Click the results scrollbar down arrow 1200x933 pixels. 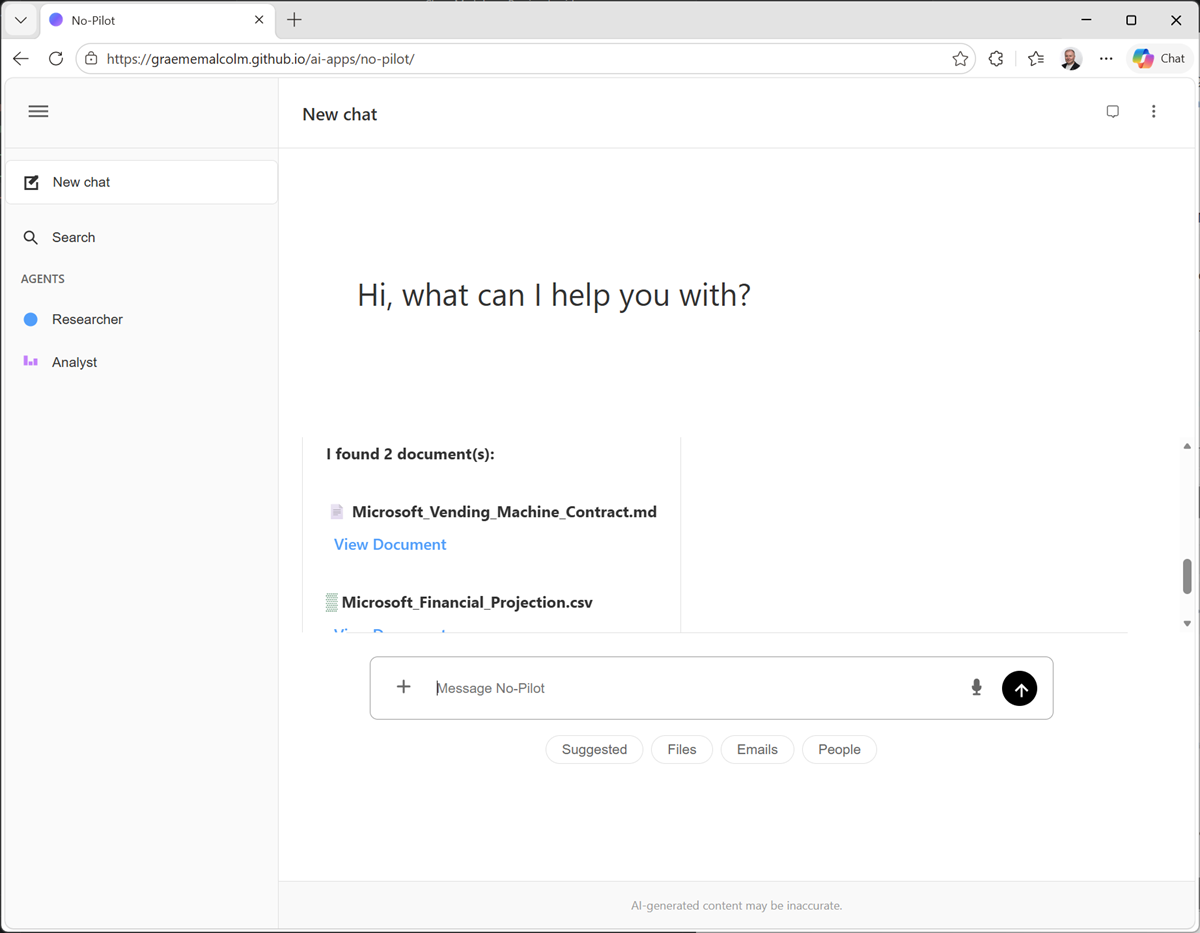click(1187, 623)
